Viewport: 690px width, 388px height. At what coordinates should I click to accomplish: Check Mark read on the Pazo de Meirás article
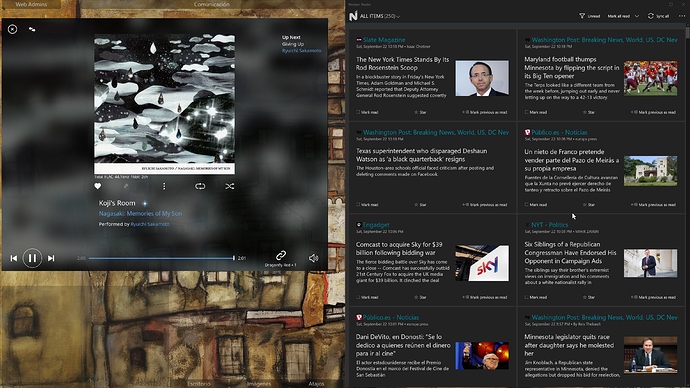click(x=536, y=205)
